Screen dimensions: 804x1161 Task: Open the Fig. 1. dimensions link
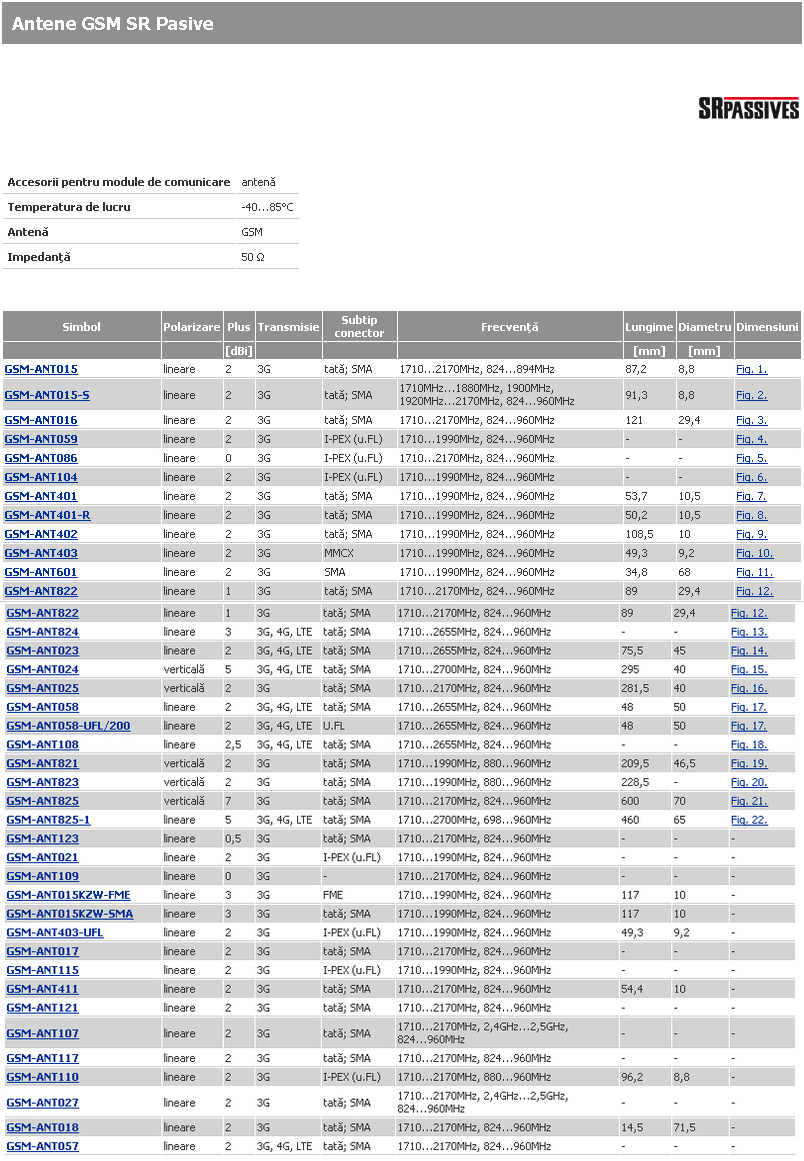point(751,370)
